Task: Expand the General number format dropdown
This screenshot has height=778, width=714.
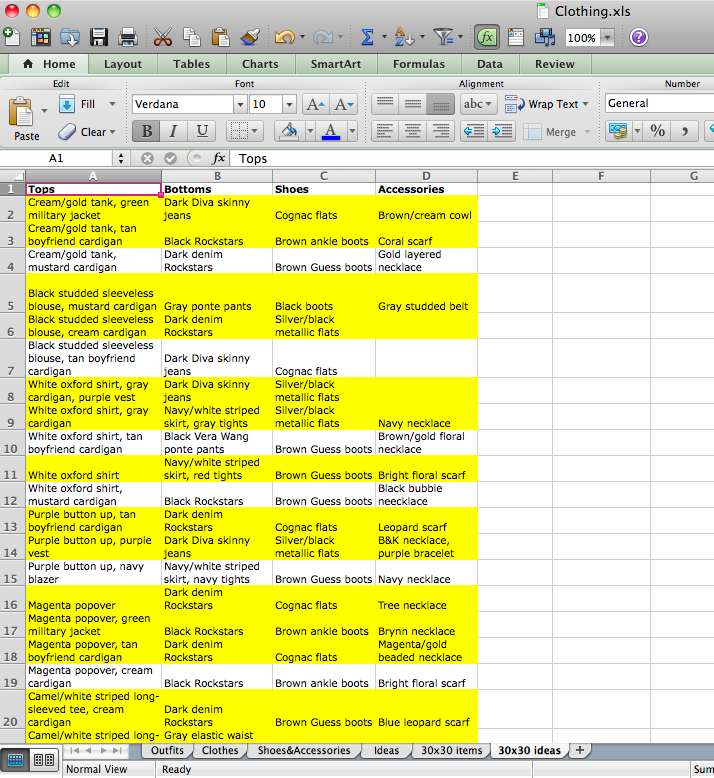Action: point(659,103)
